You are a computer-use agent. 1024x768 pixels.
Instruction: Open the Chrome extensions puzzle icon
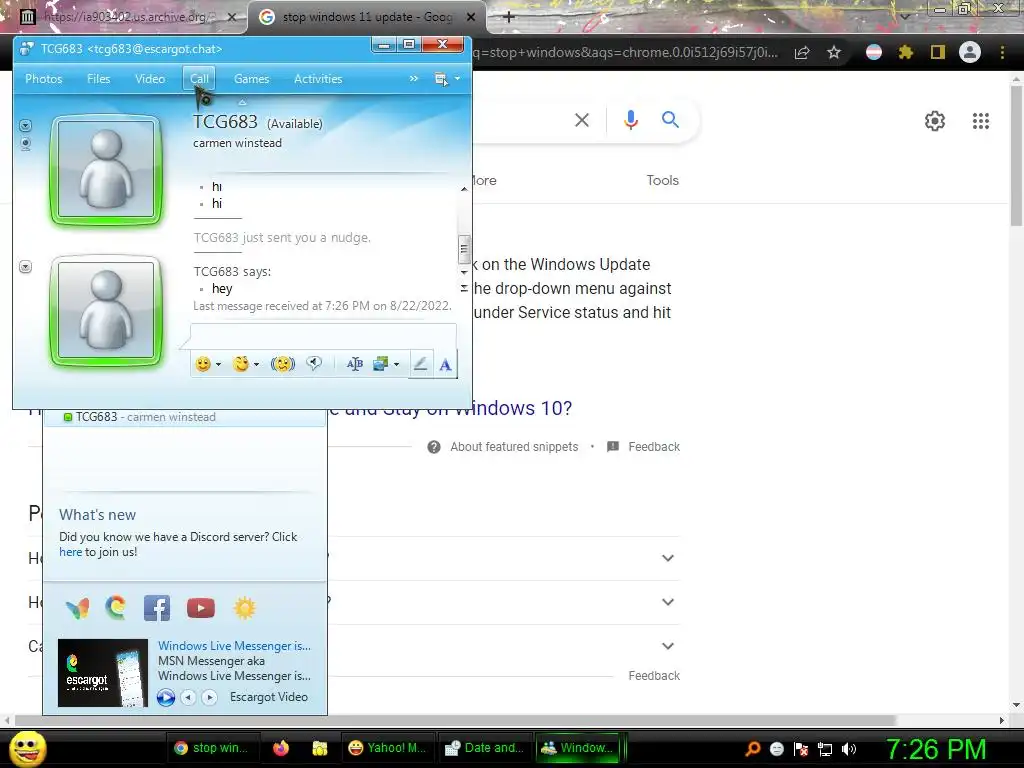(905, 52)
